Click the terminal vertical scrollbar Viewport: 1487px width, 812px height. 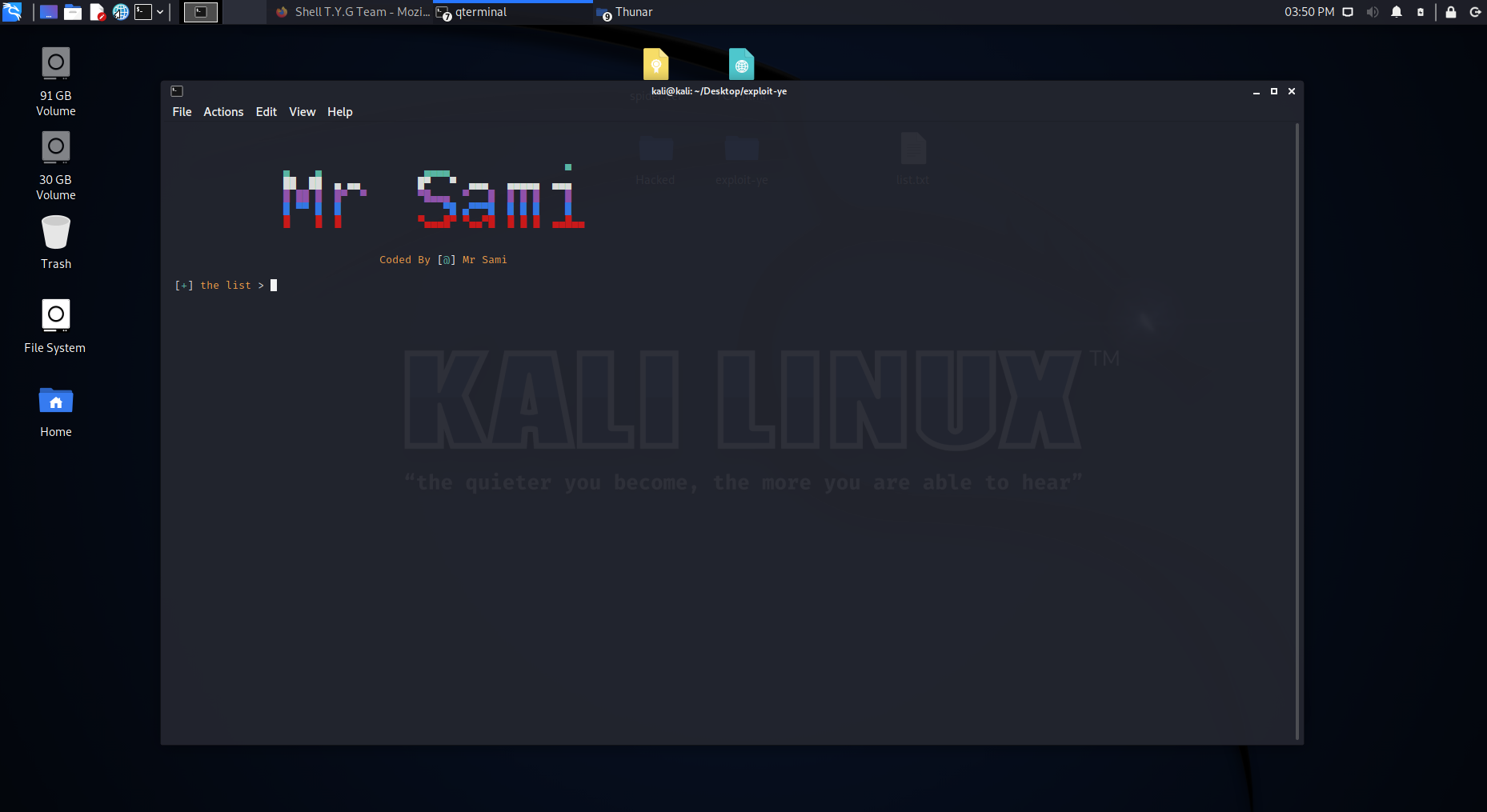pyautogui.click(x=1297, y=432)
